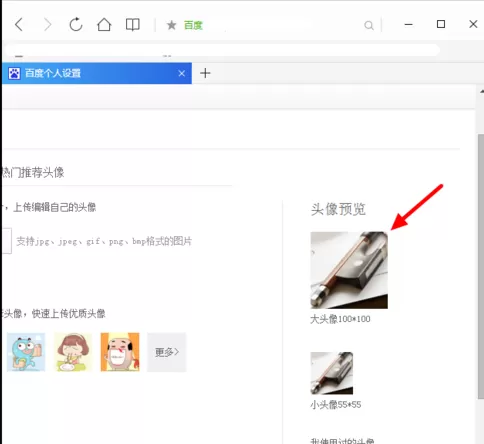This screenshot has width=484, height=444.
Task: Open the reading mode book icon
Action: pos(132,25)
